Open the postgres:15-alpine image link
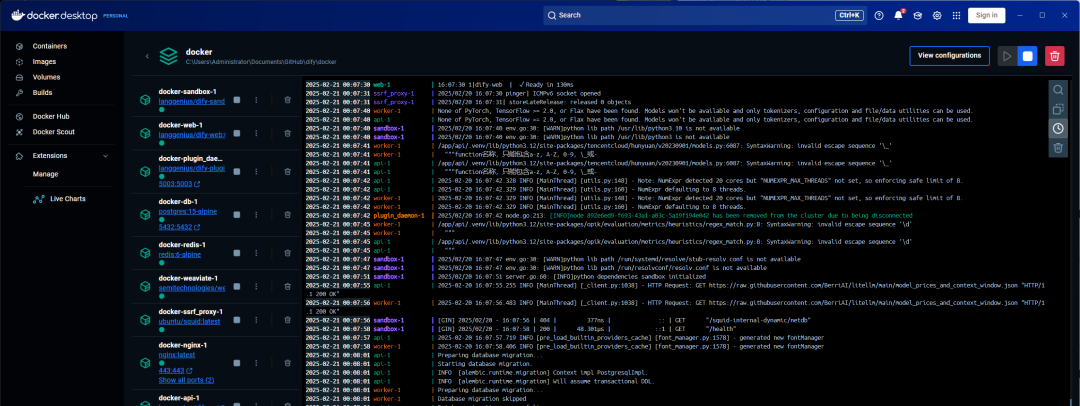 pos(187,211)
